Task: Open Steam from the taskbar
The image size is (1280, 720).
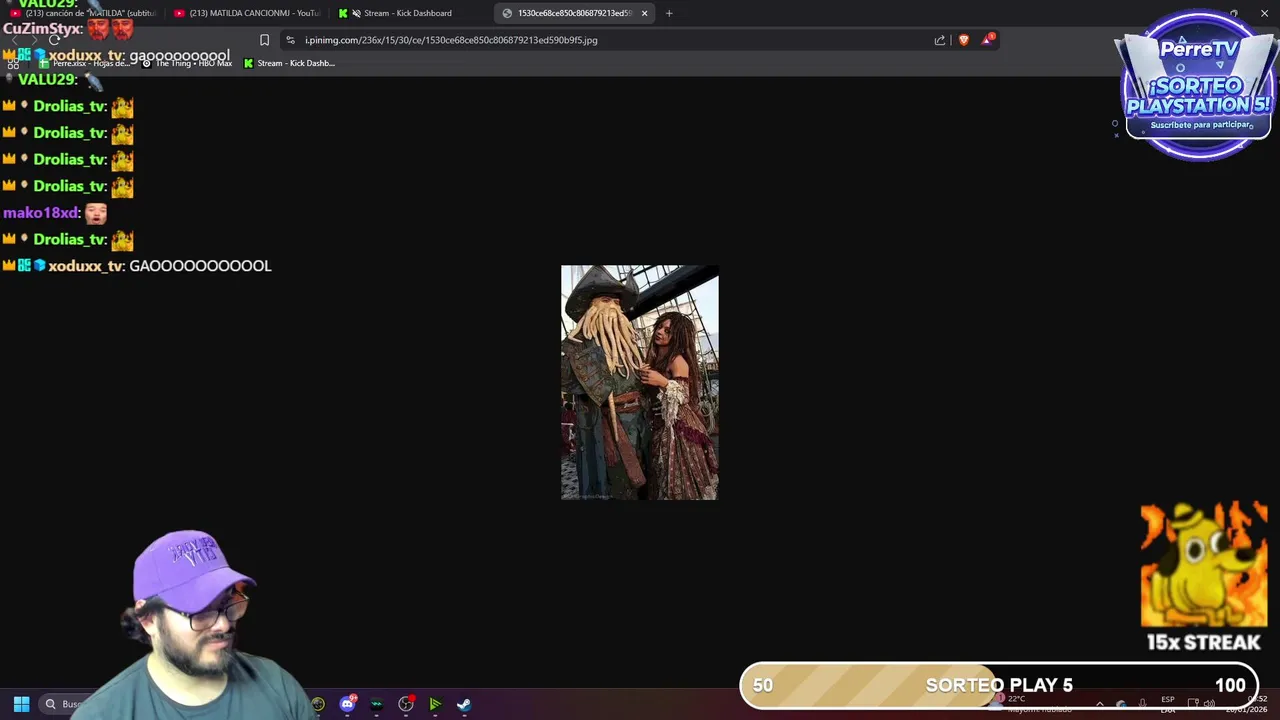Action: point(464,704)
